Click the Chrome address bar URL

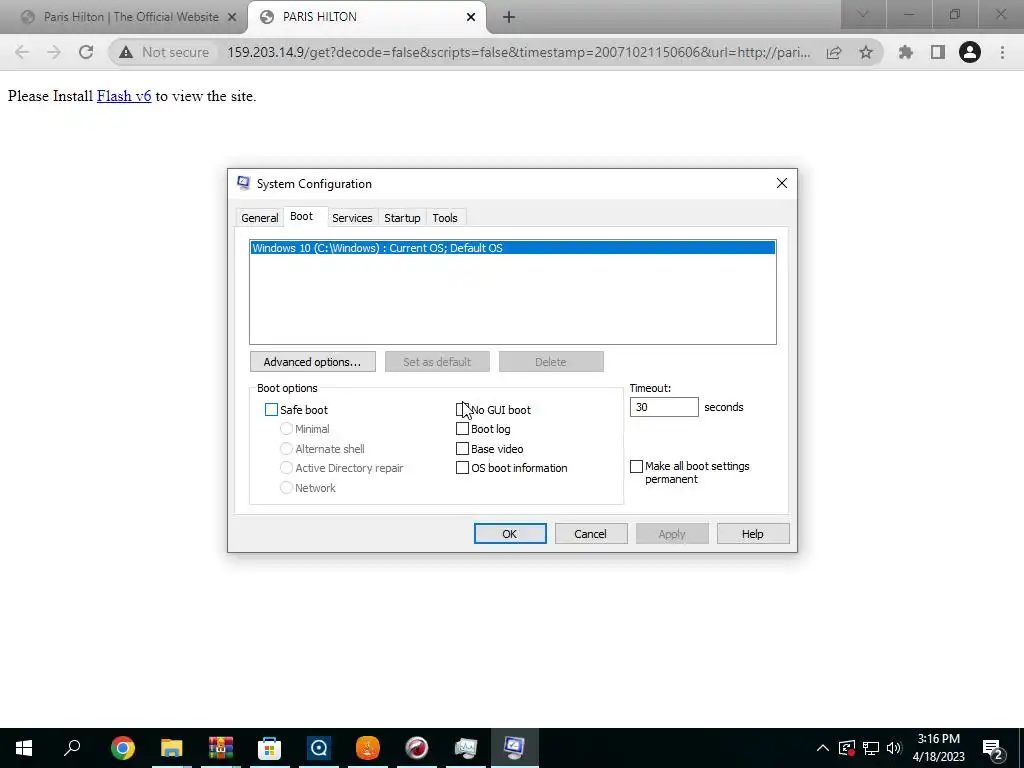pyautogui.click(x=519, y=52)
